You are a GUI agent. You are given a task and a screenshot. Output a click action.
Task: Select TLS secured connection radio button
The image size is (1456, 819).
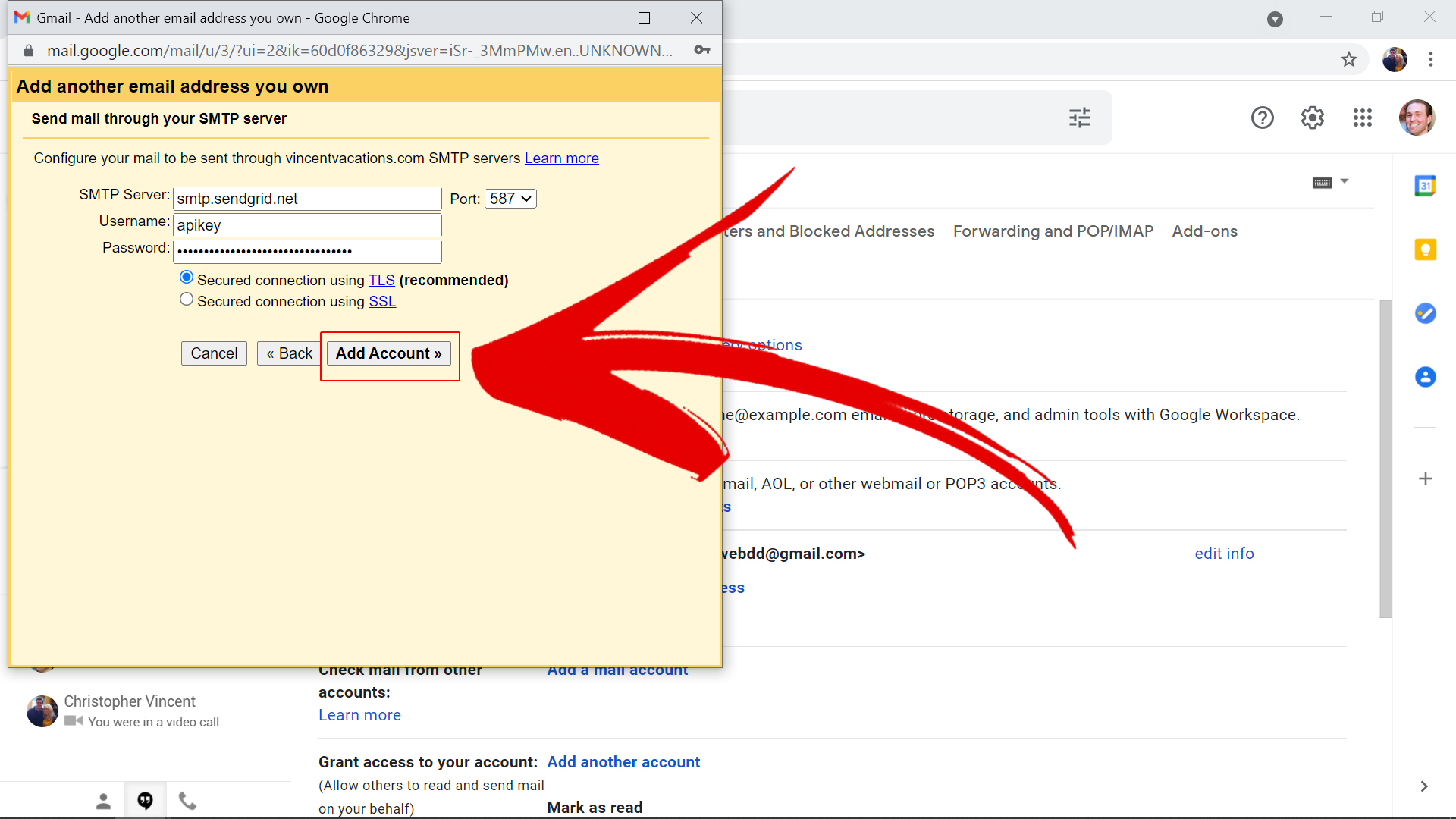(x=187, y=278)
